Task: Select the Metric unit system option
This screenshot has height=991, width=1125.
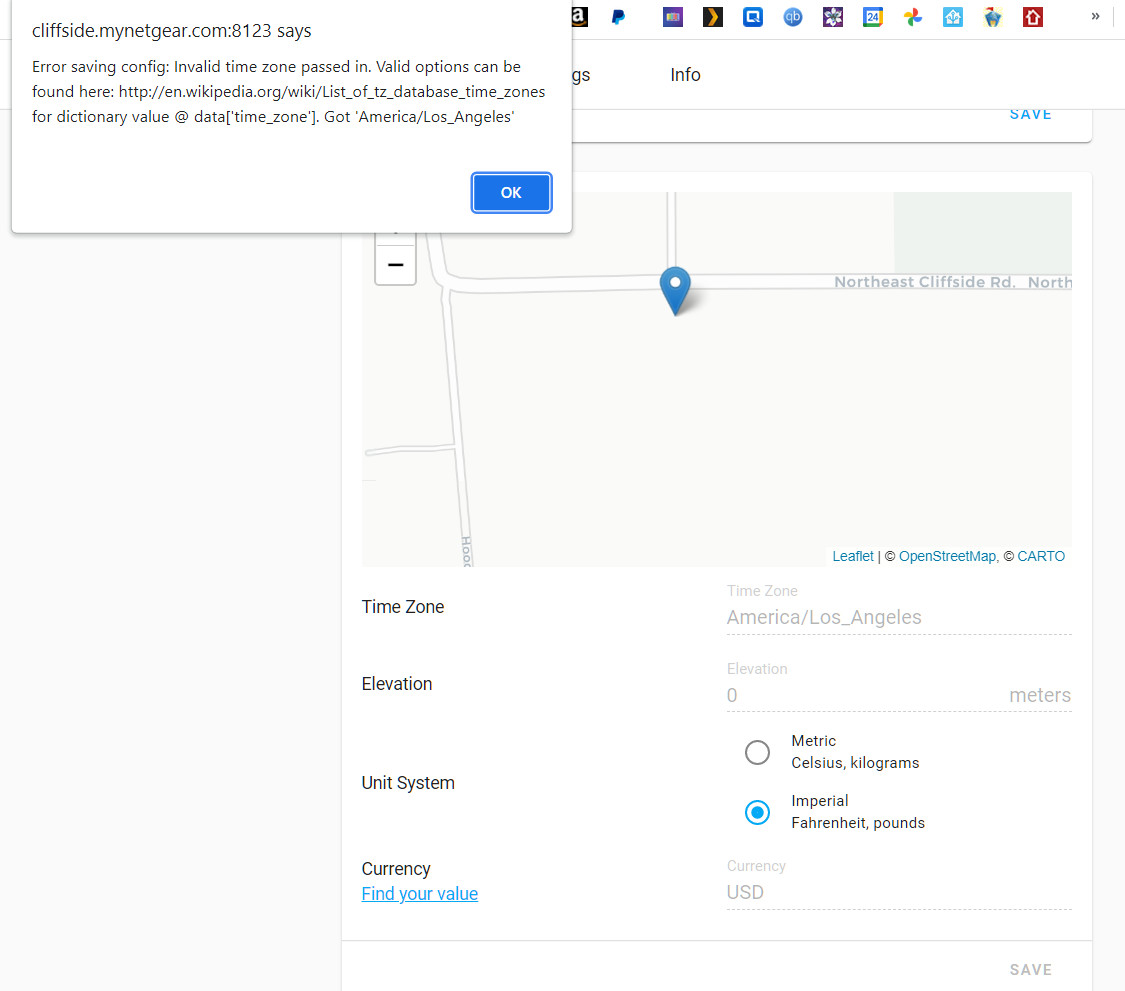Action: (x=757, y=752)
